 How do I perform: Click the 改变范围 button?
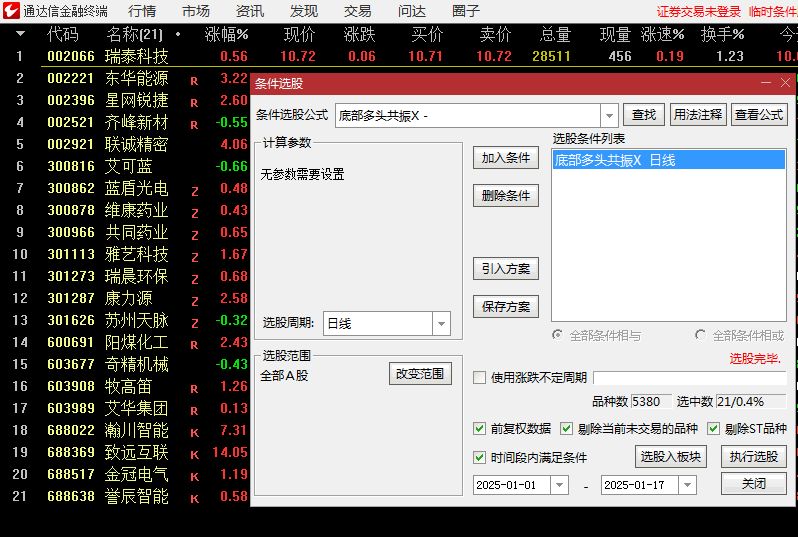[420, 374]
